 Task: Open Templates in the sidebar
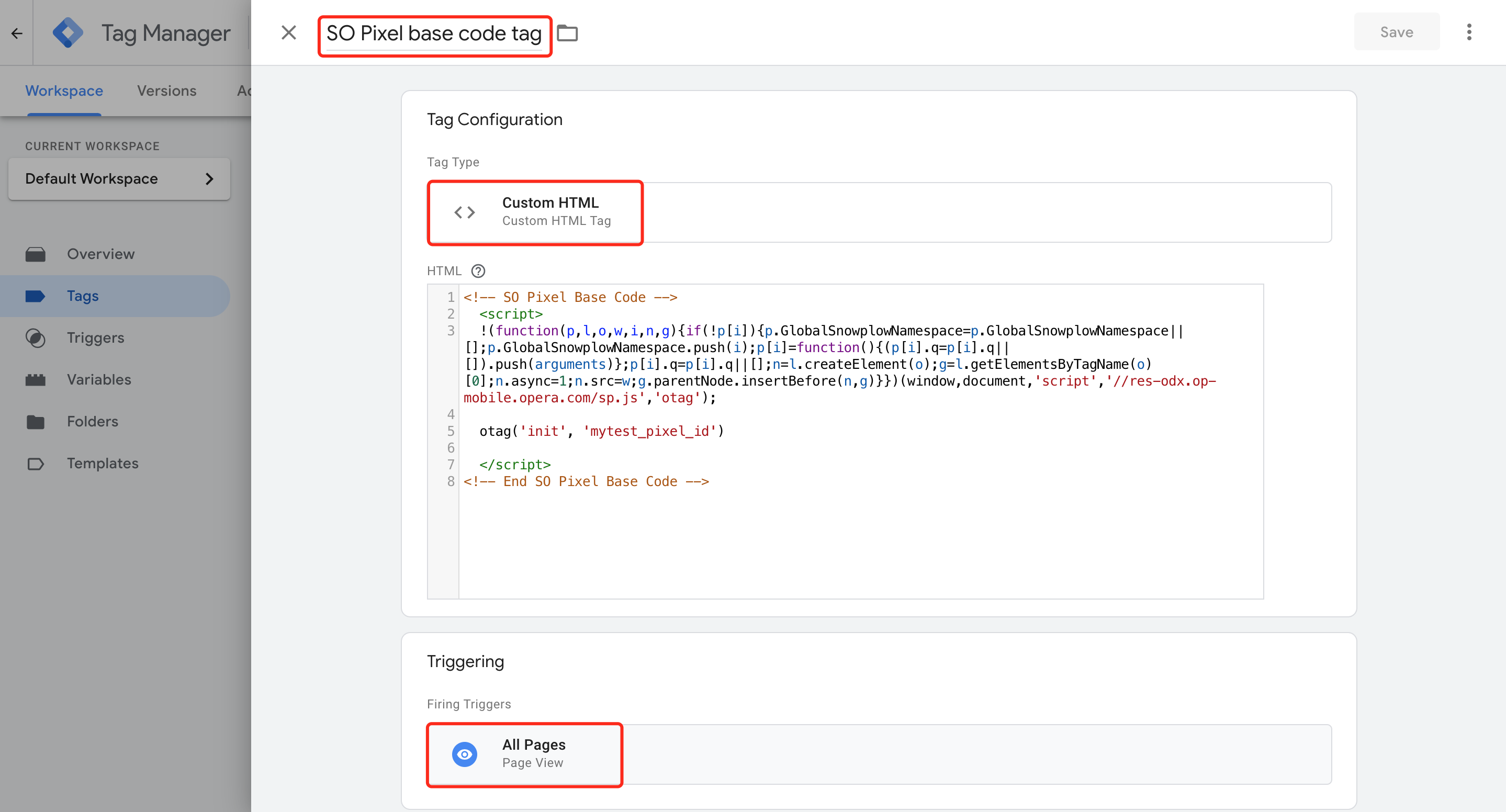[x=103, y=464]
